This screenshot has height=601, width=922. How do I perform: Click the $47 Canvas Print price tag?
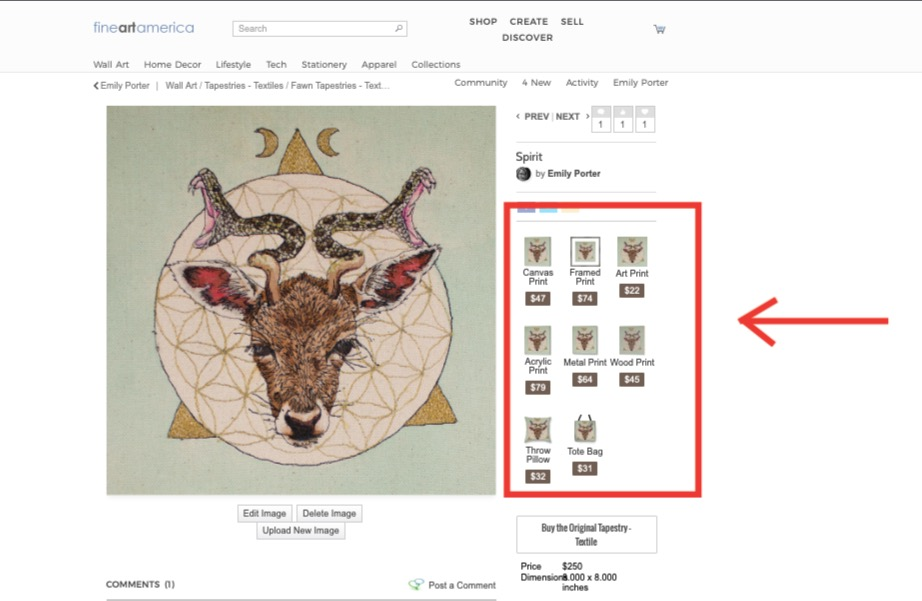pyautogui.click(x=537, y=298)
